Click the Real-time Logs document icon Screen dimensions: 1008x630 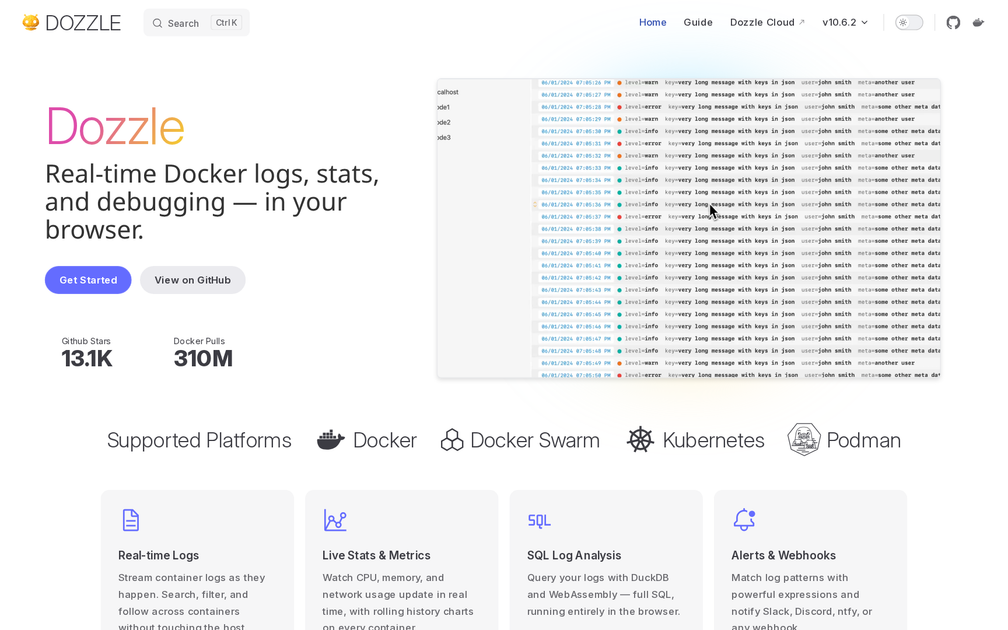pyautogui.click(x=130, y=520)
